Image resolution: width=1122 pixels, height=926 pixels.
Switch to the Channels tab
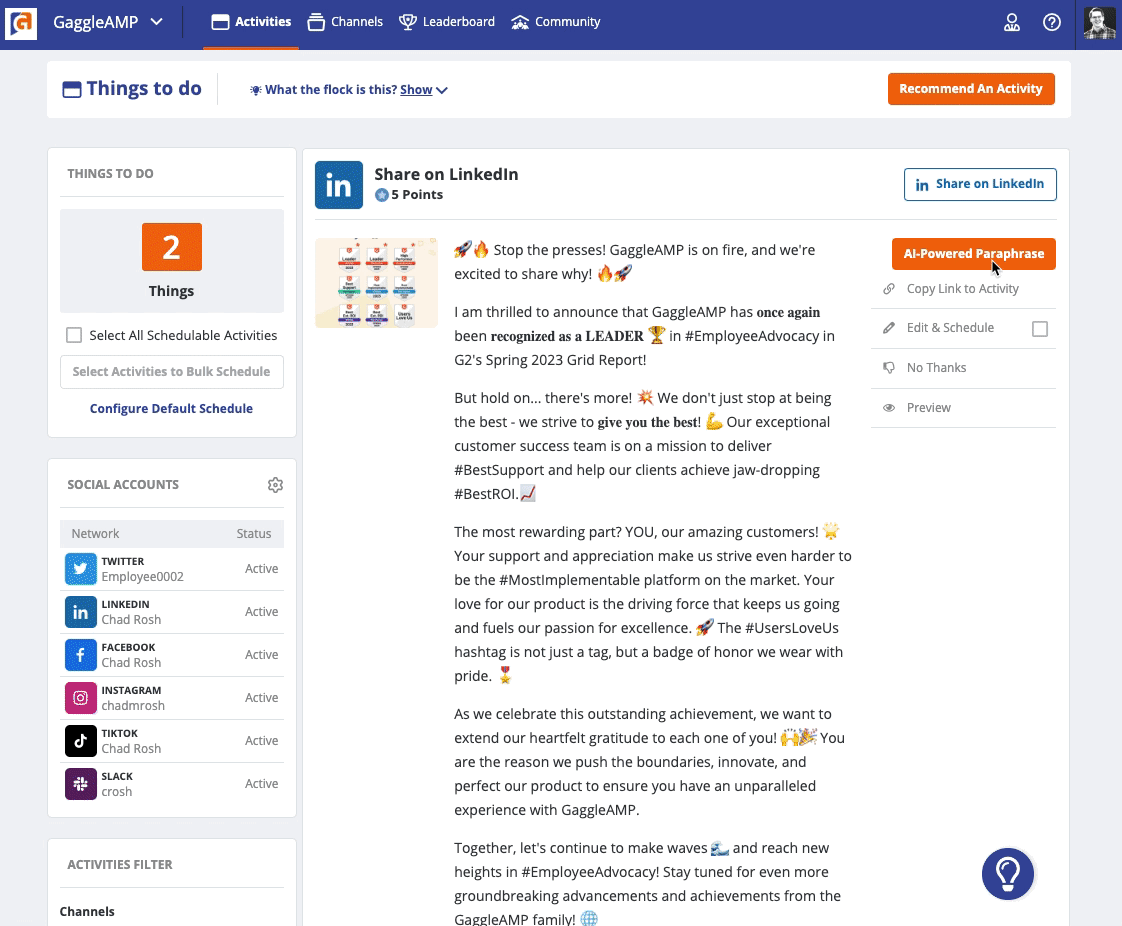(x=346, y=22)
